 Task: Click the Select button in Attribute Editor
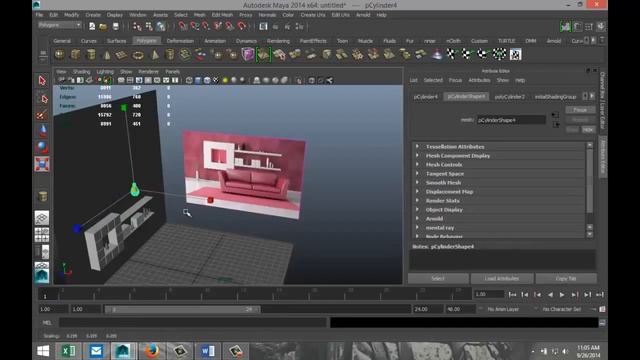click(x=438, y=278)
